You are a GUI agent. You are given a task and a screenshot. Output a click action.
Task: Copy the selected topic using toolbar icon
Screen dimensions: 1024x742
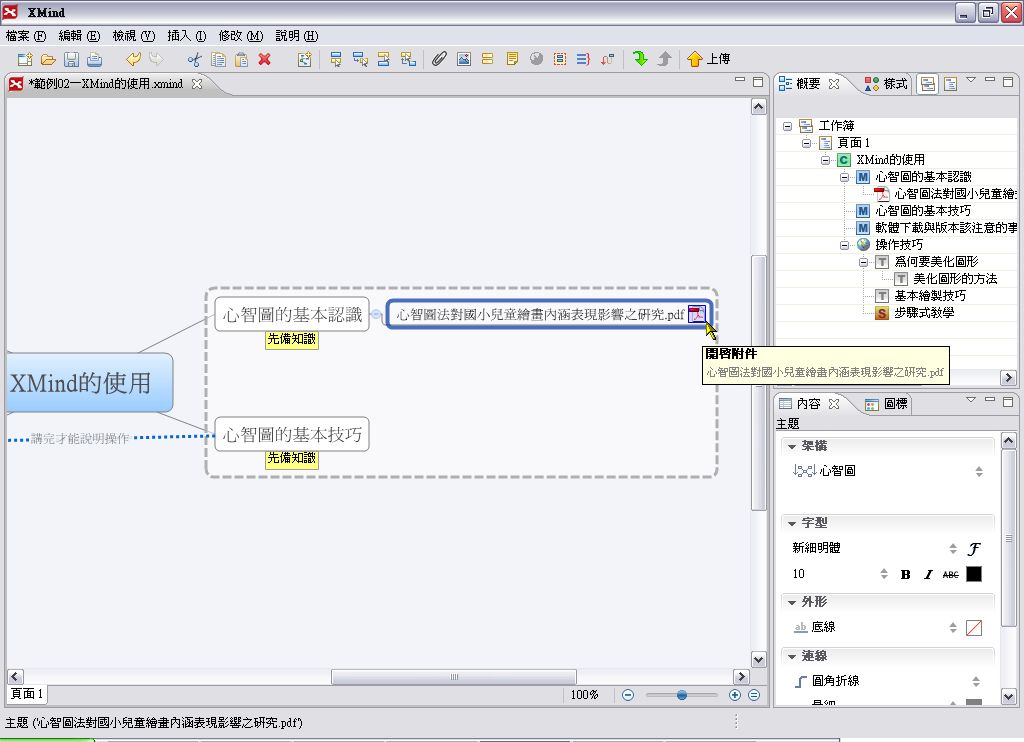(x=218, y=59)
